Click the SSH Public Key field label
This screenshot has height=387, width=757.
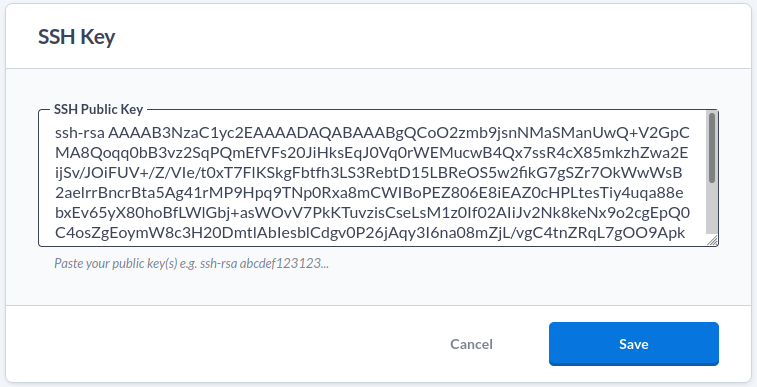[x=98, y=110]
